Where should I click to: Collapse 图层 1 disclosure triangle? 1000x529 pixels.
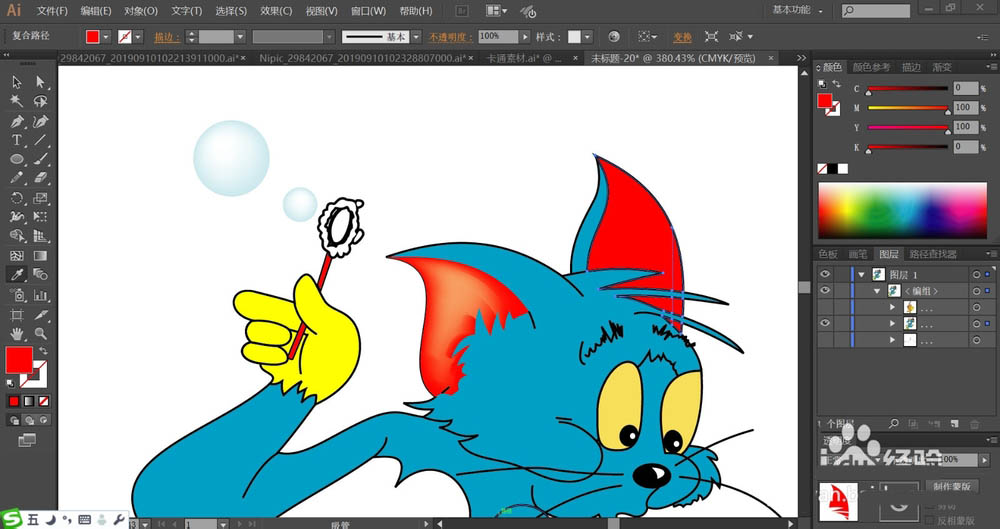click(x=862, y=274)
